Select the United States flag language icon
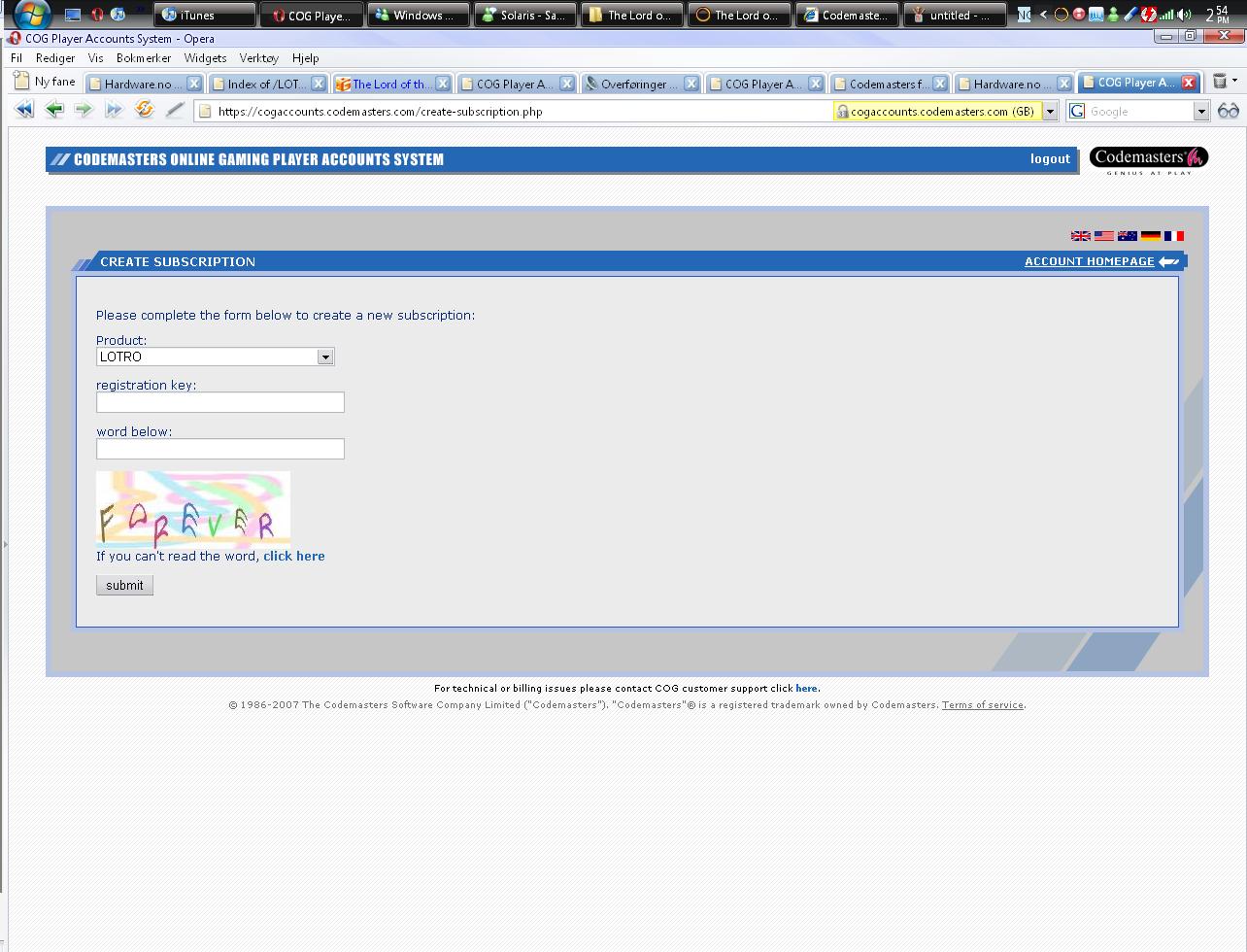Viewport: 1247px width, 952px height. click(x=1103, y=236)
